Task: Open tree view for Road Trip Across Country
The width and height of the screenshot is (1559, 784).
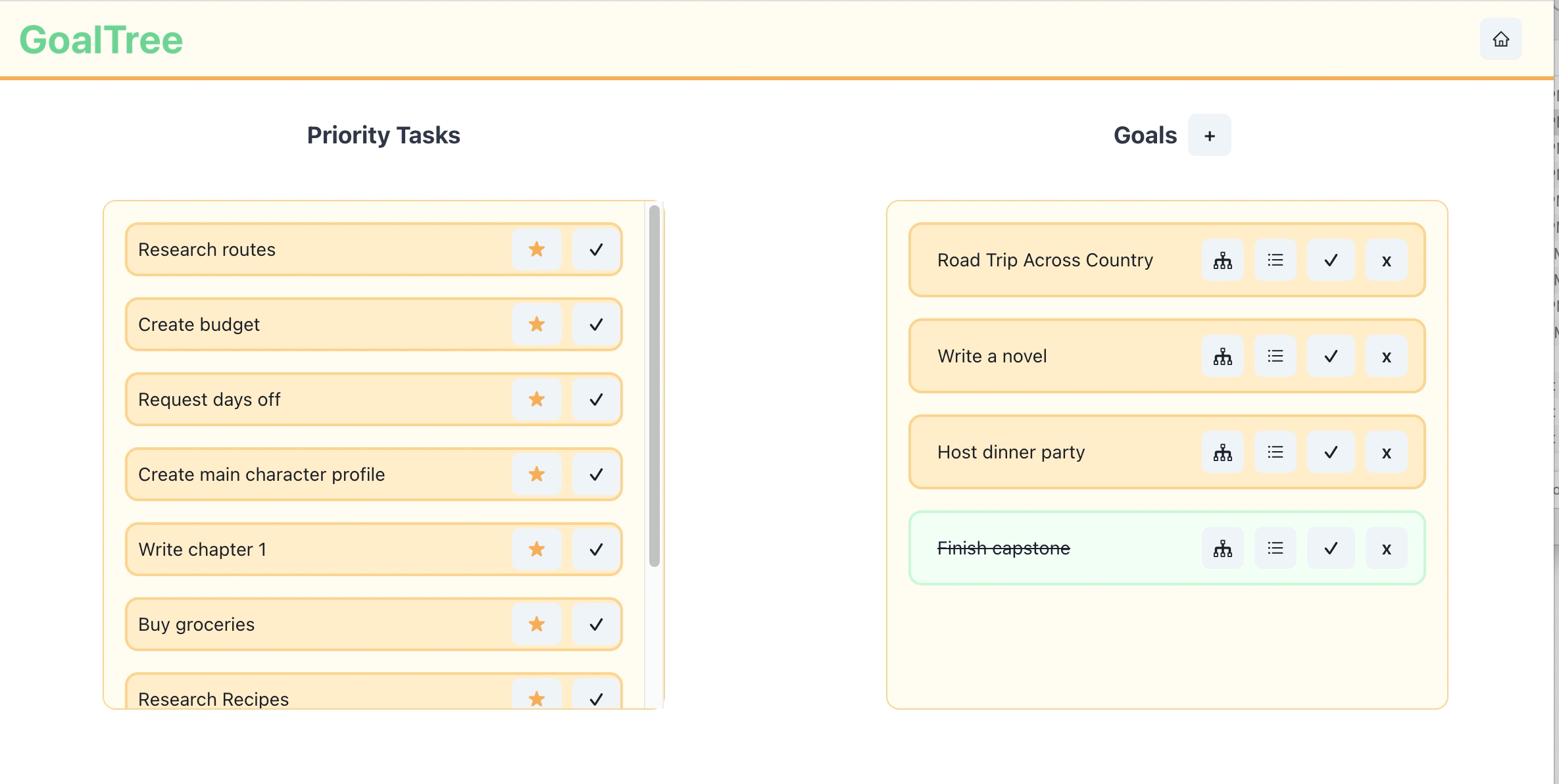Action: pos(1222,260)
